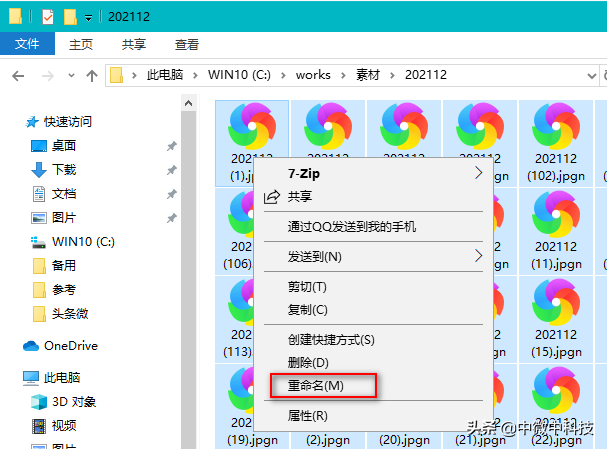The width and height of the screenshot is (607, 449).
Task: Open the quick access toolbar customize dropdown
Action: tap(89, 18)
